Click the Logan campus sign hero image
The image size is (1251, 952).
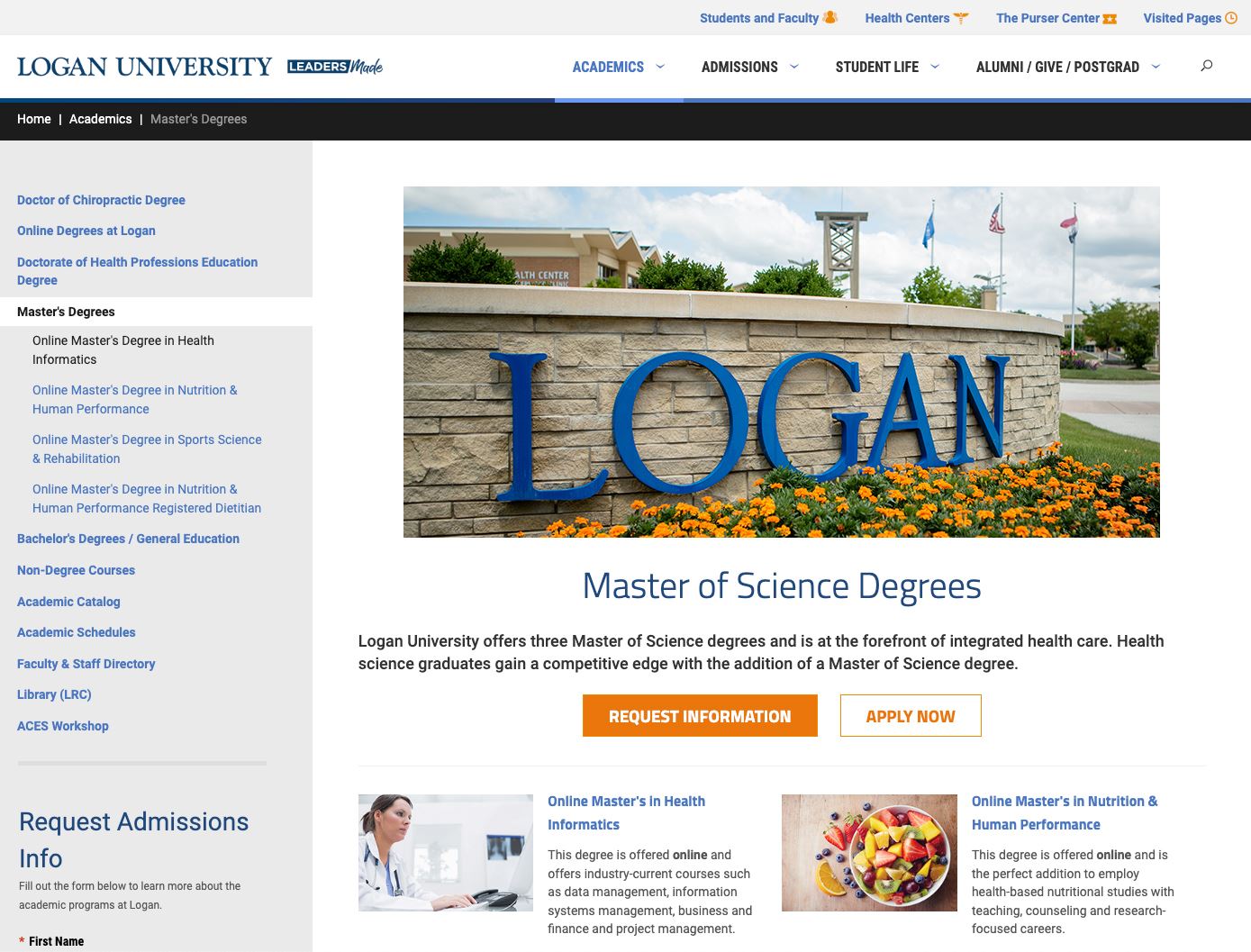click(782, 362)
